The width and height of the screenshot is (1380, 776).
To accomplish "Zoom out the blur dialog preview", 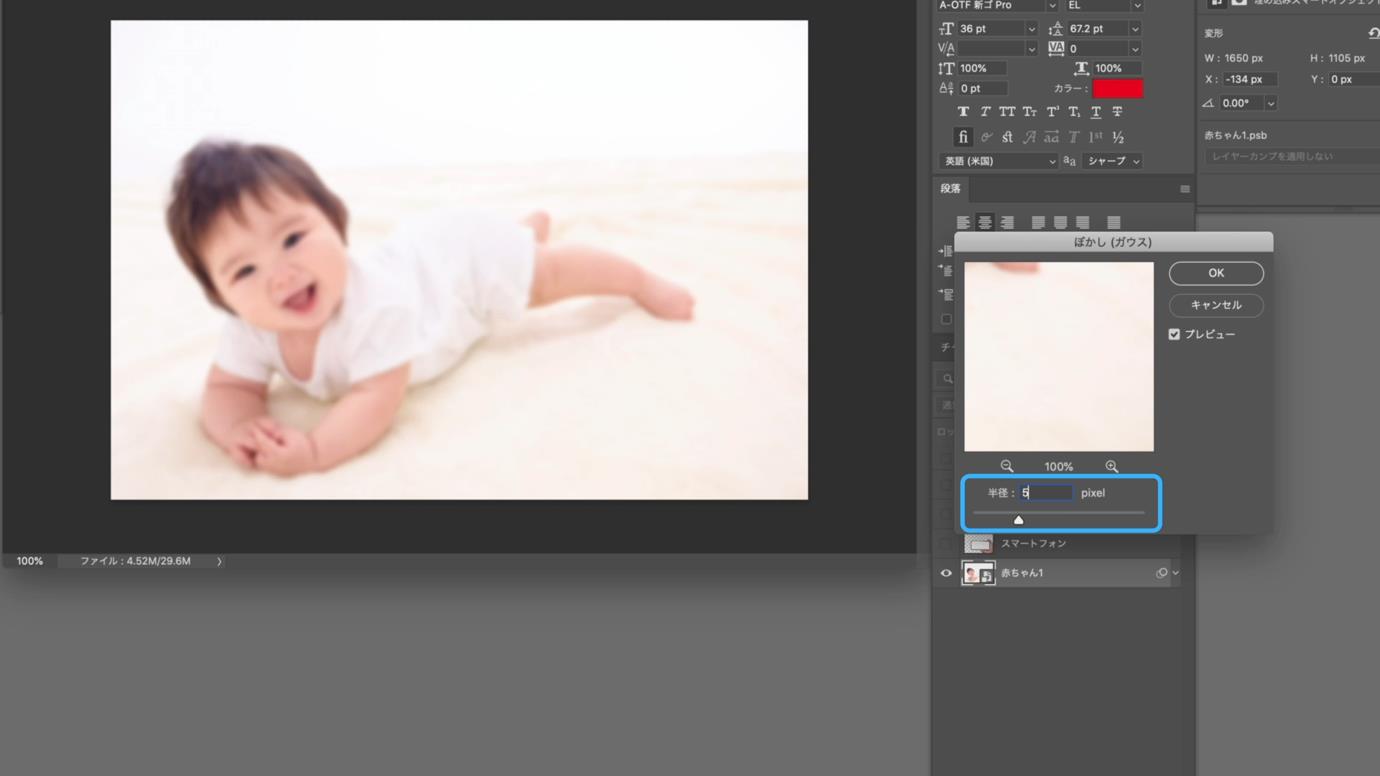I will pyautogui.click(x=1007, y=466).
